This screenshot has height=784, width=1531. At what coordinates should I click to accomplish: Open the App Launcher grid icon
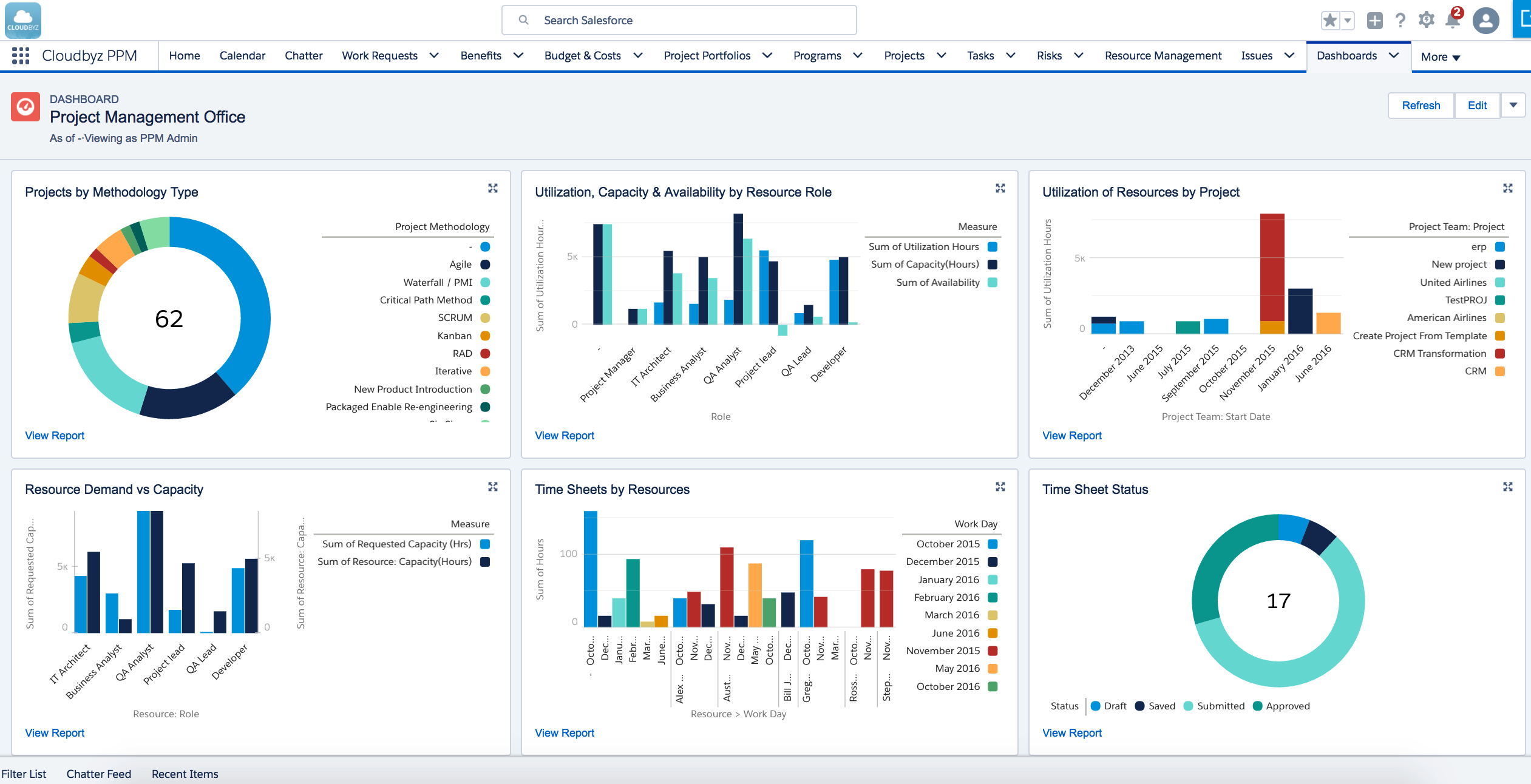(21, 56)
